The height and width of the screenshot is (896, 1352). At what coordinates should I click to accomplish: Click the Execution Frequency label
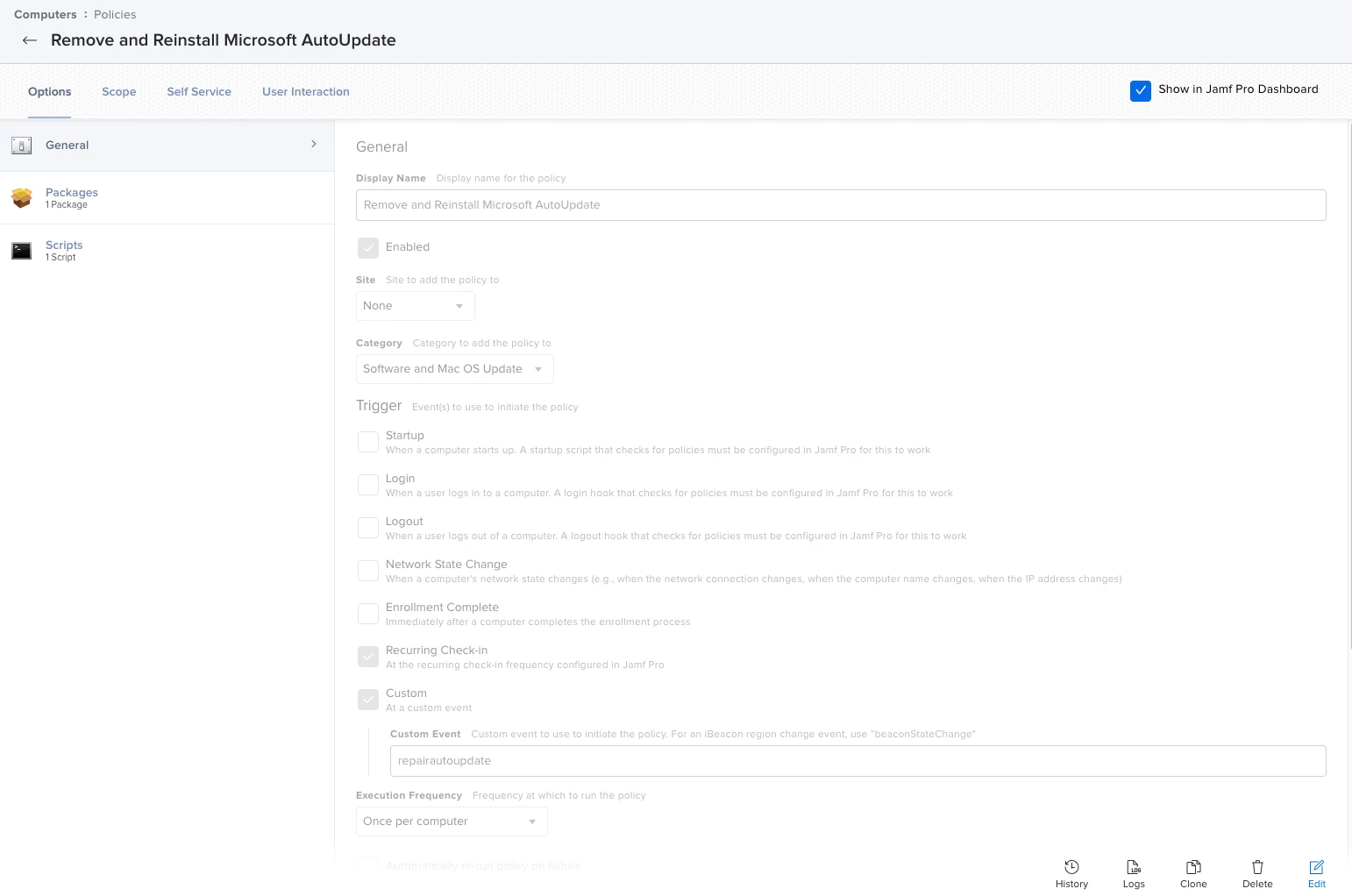tap(409, 796)
